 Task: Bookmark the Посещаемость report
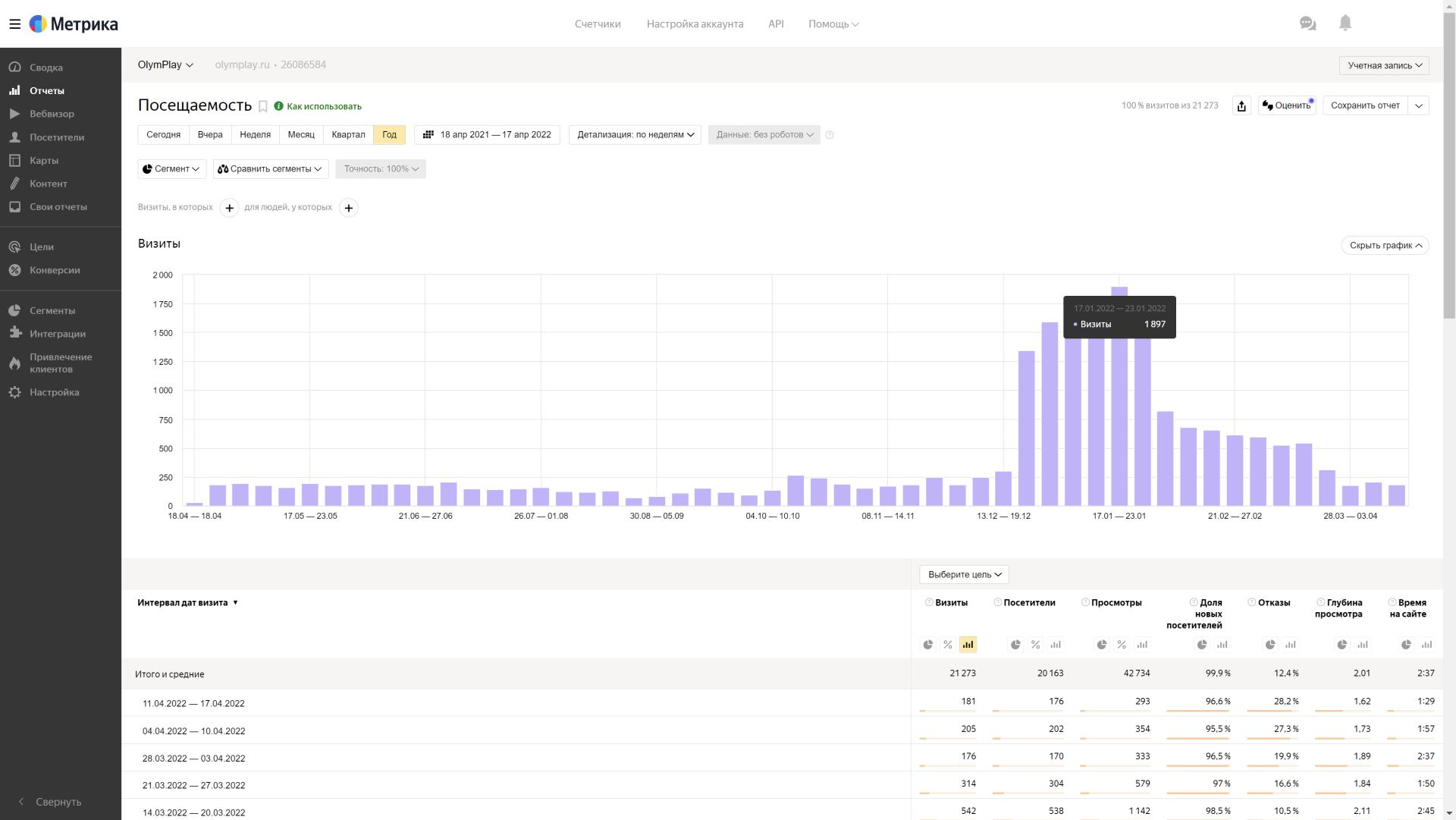[263, 106]
